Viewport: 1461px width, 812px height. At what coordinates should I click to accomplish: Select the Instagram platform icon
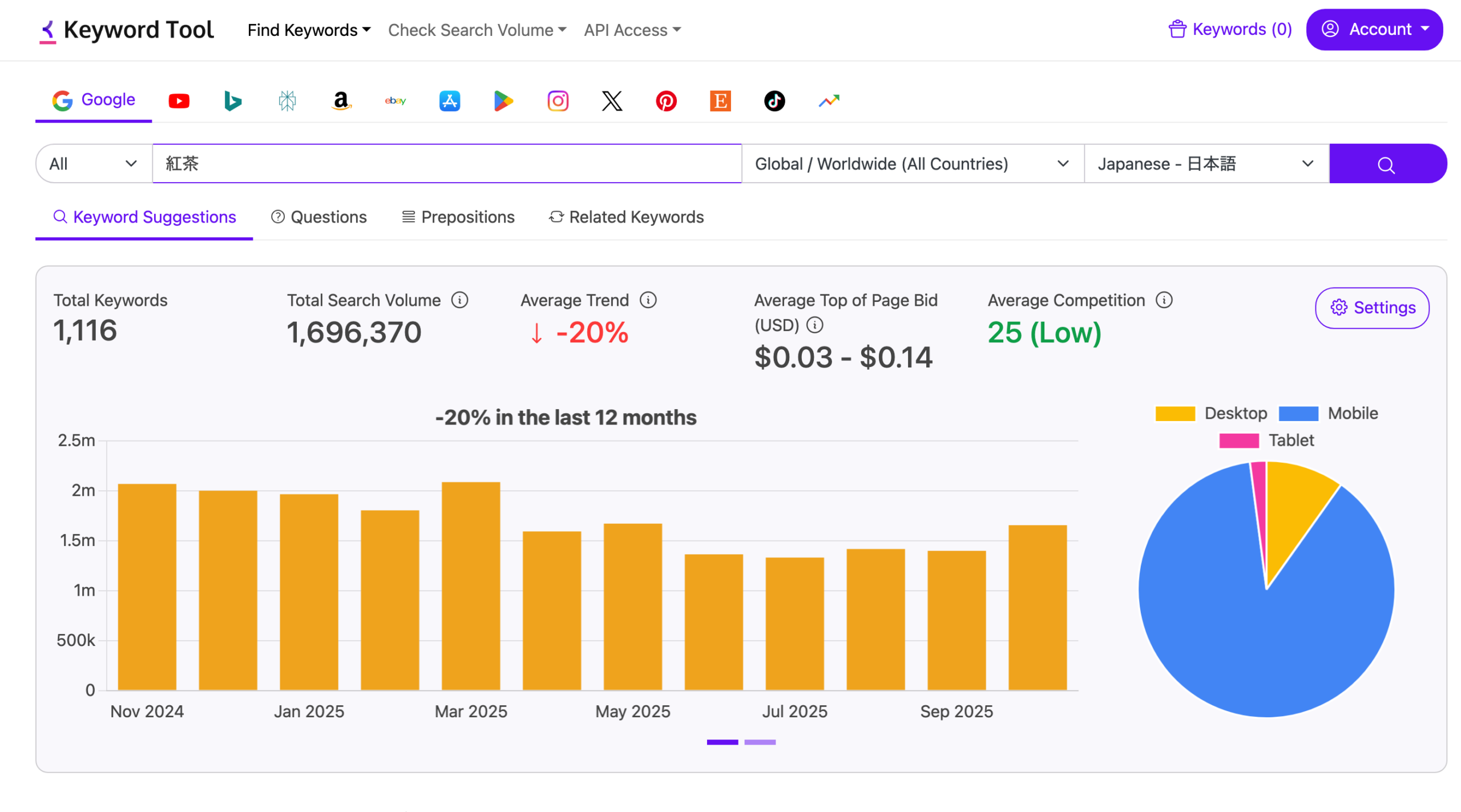click(558, 101)
